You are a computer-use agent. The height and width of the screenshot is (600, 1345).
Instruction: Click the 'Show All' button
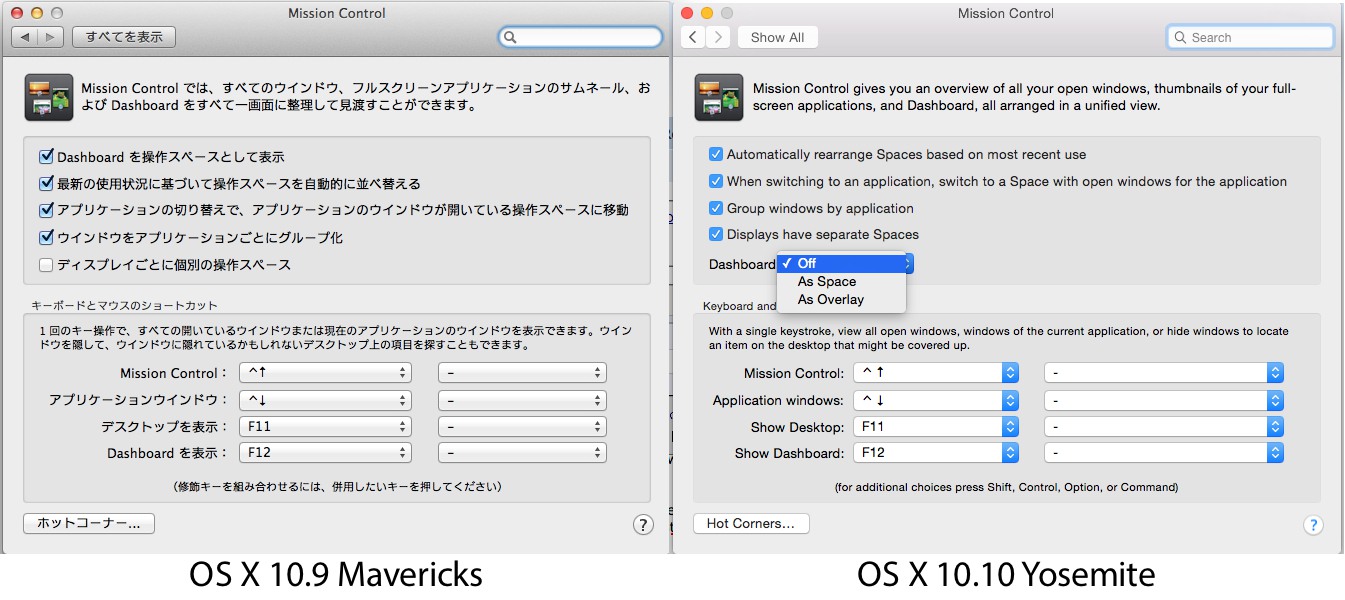click(778, 37)
